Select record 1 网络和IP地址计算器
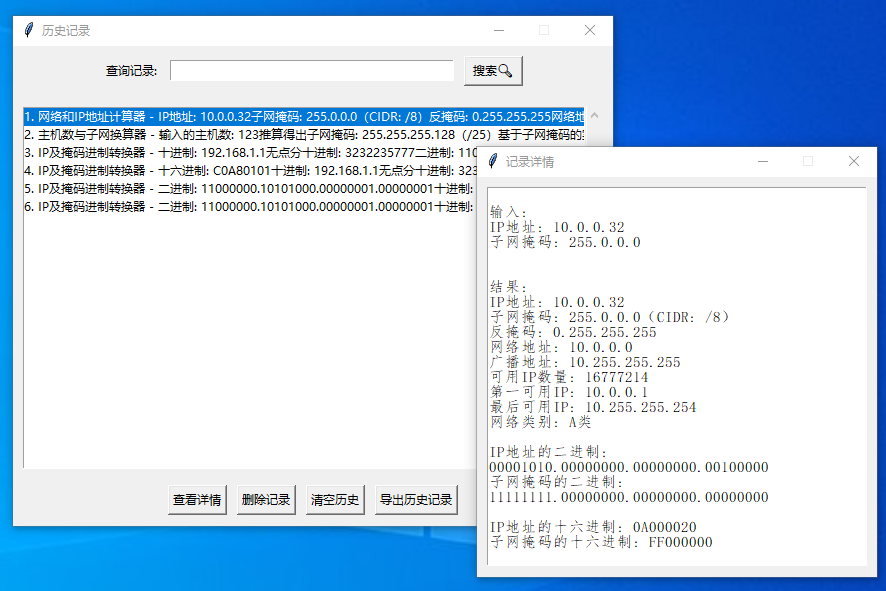886x591 pixels. point(304,116)
